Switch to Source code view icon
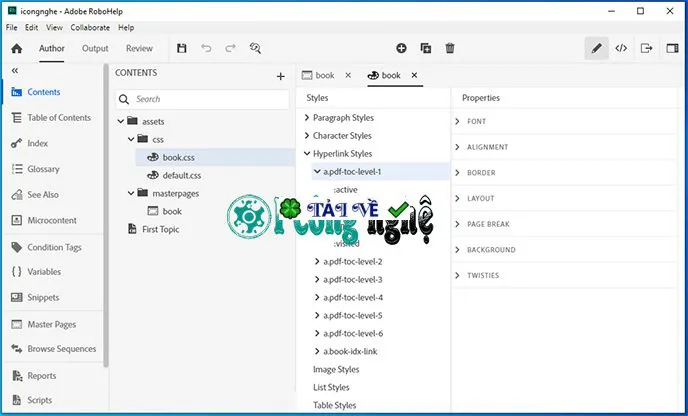 621,48
